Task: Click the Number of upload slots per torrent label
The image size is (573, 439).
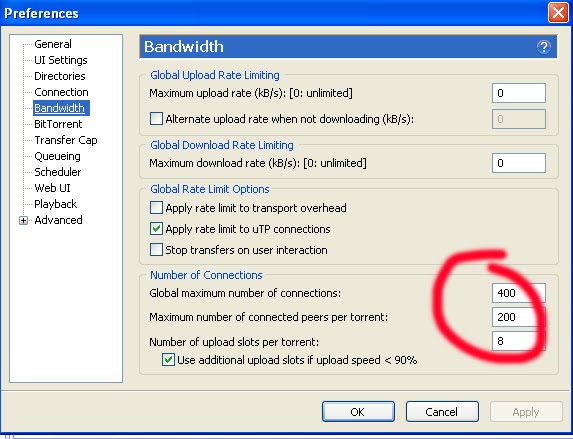Action: 234,342
